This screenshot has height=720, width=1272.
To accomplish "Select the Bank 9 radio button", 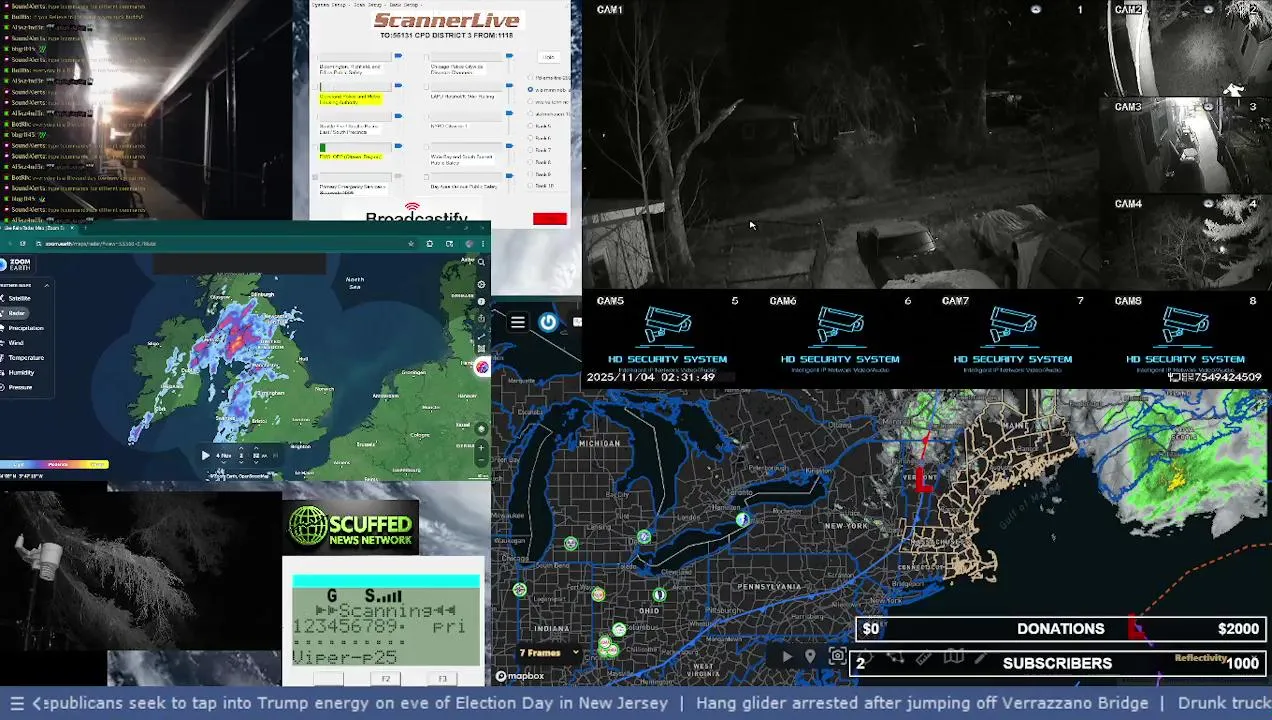I will [x=530, y=174].
